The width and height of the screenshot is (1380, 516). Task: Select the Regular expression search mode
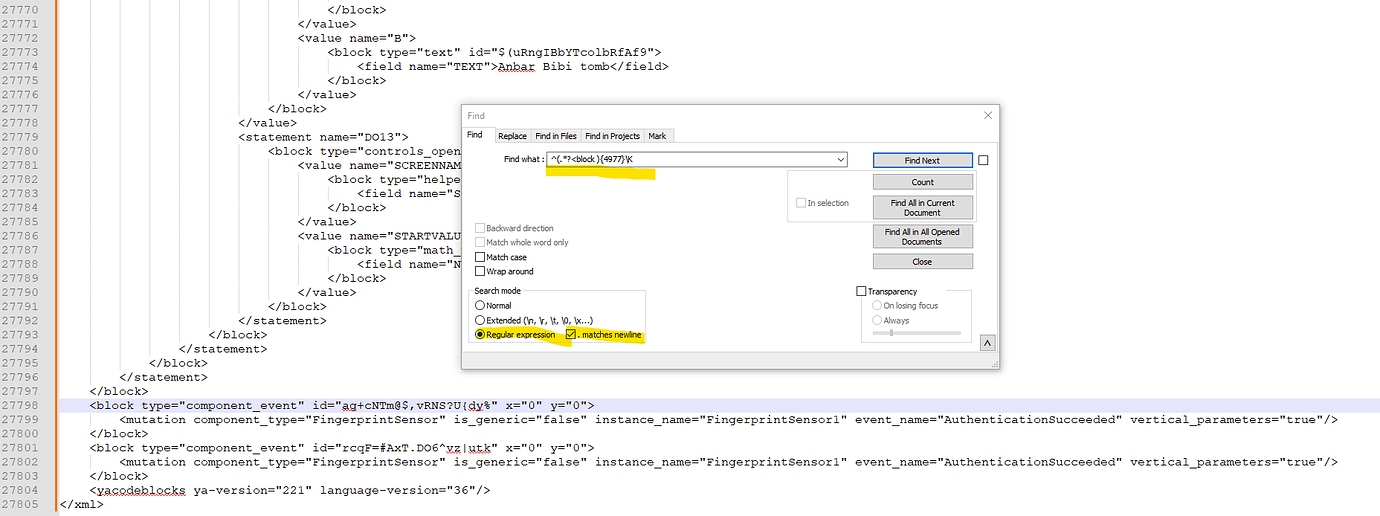coord(480,335)
